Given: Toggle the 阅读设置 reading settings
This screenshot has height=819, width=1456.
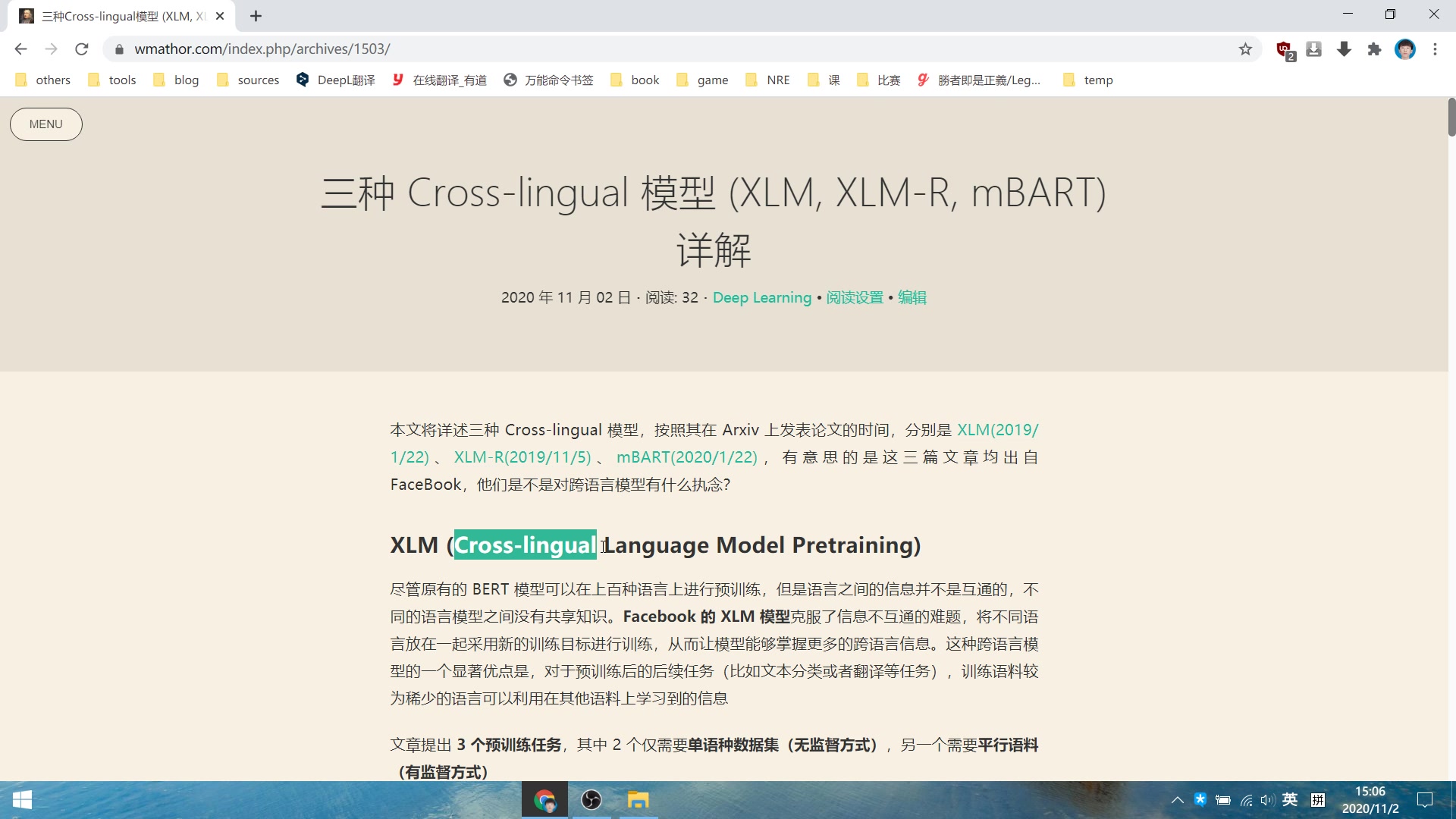Looking at the screenshot, I should pos(854,297).
